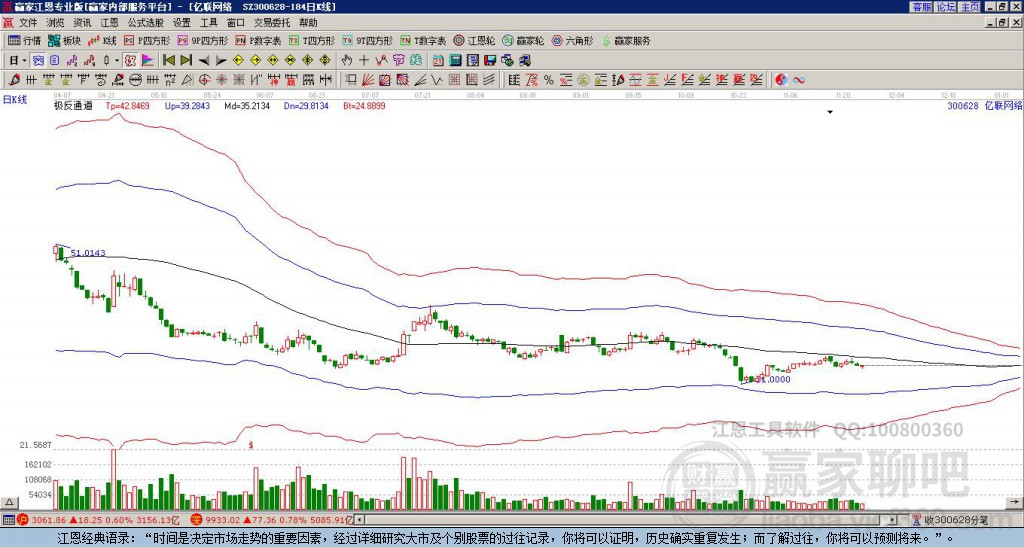Image resolution: width=1024 pixels, height=548 pixels.
Task: Open the 浏览 menu
Action: (55, 23)
